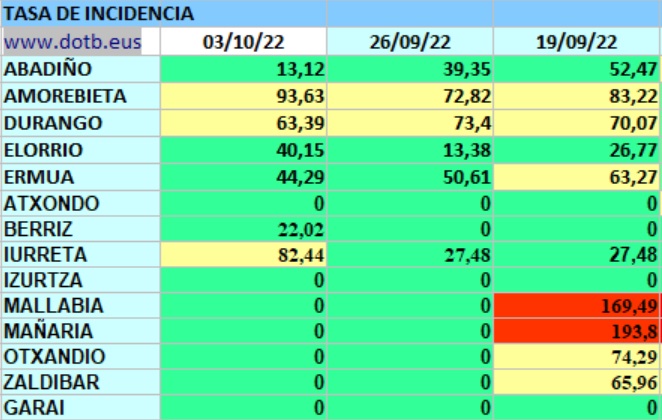The width and height of the screenshot is (662, 420).
Task: Click the 03/10/22 column header
Action: [243, 42]
